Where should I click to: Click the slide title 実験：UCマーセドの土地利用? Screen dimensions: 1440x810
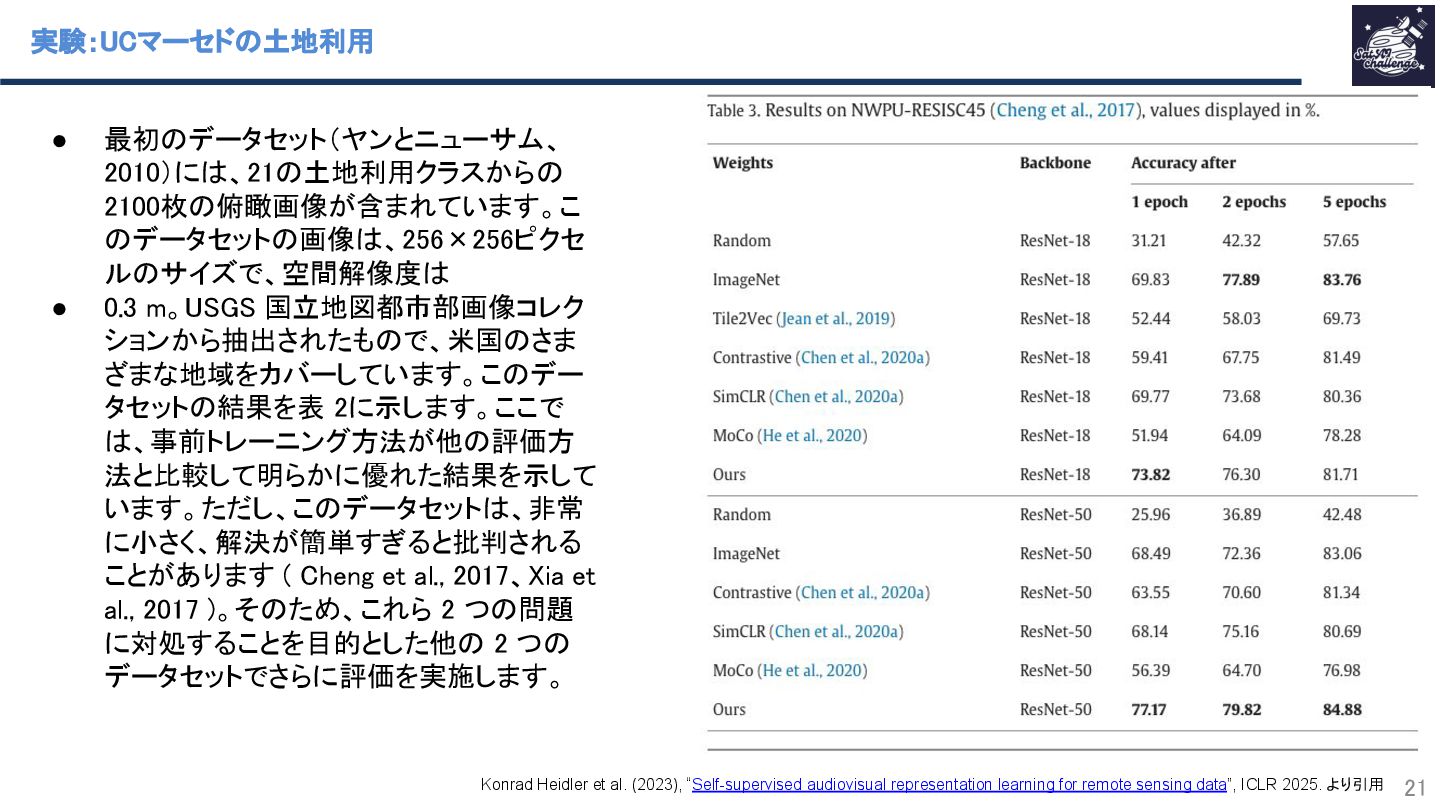(x=202, y=42)
